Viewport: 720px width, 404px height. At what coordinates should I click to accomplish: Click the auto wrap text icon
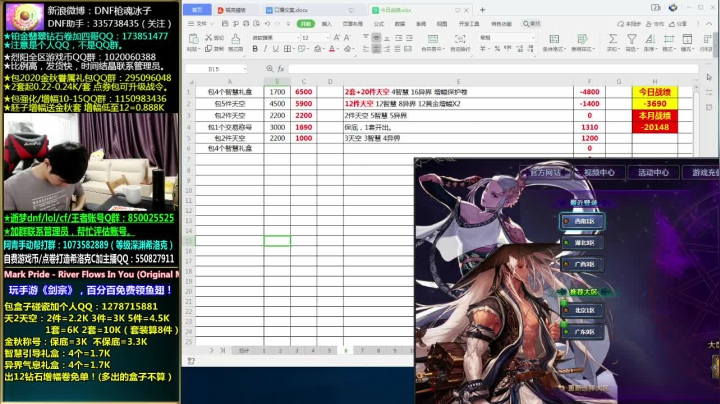pyautogui.click(x=460, y=39)
